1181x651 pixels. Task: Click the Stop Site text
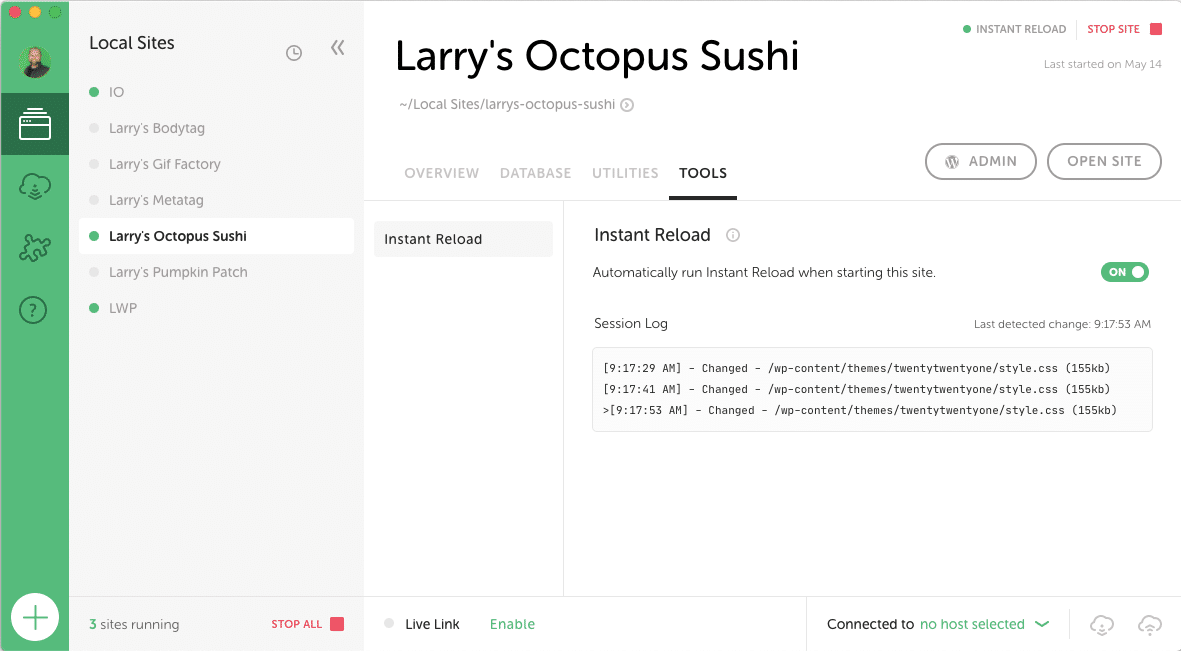point(1113,29)
